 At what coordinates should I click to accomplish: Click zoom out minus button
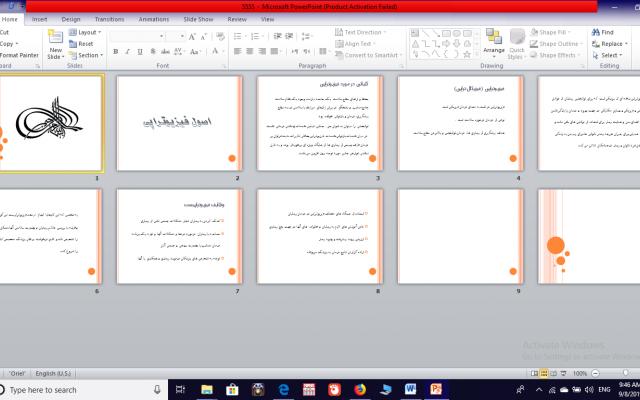[x=596, y=373]
